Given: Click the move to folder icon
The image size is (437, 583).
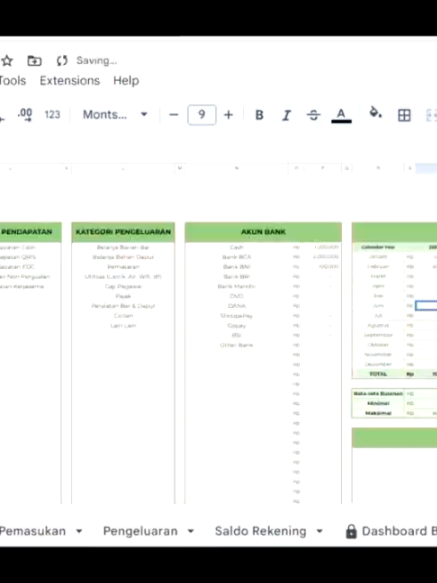Looking at the screenshot, I should [34, 61].
